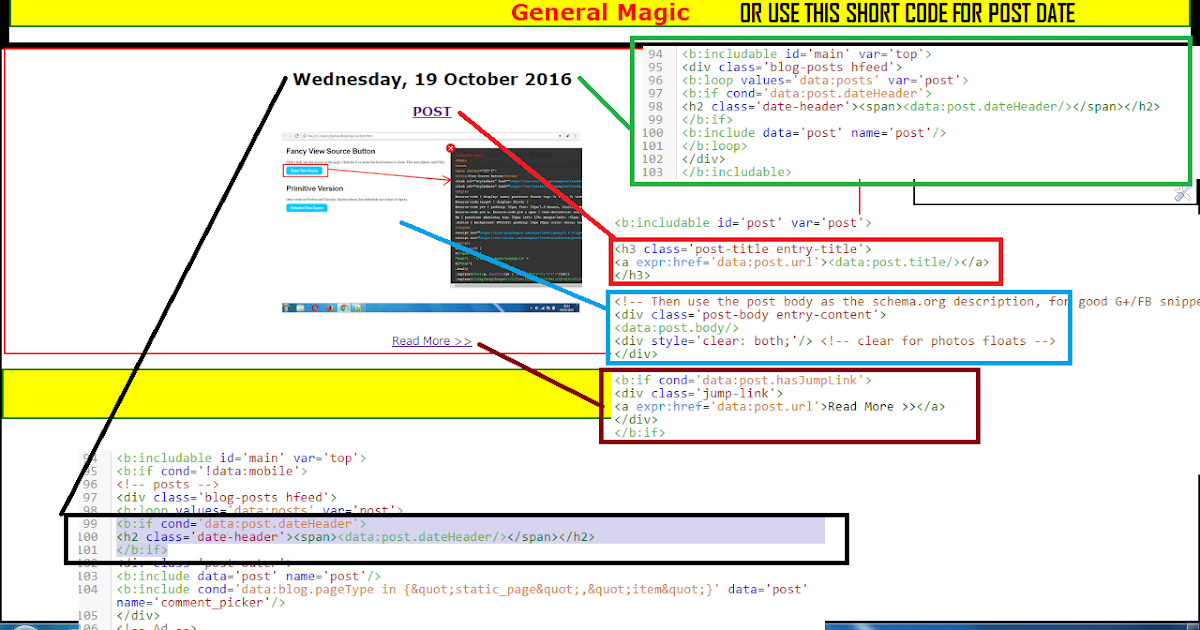Click the <!-- posts --> comment line
Screen dimensions: 1200x630
tap(166, 484)
